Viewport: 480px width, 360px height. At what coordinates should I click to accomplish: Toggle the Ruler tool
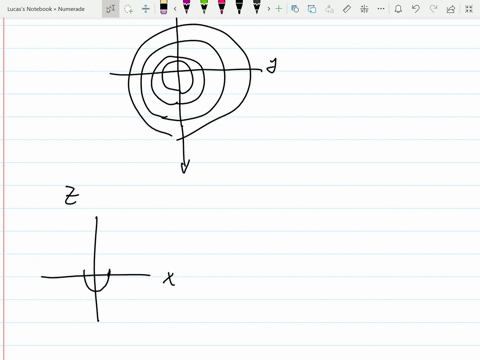click(347, 9)
